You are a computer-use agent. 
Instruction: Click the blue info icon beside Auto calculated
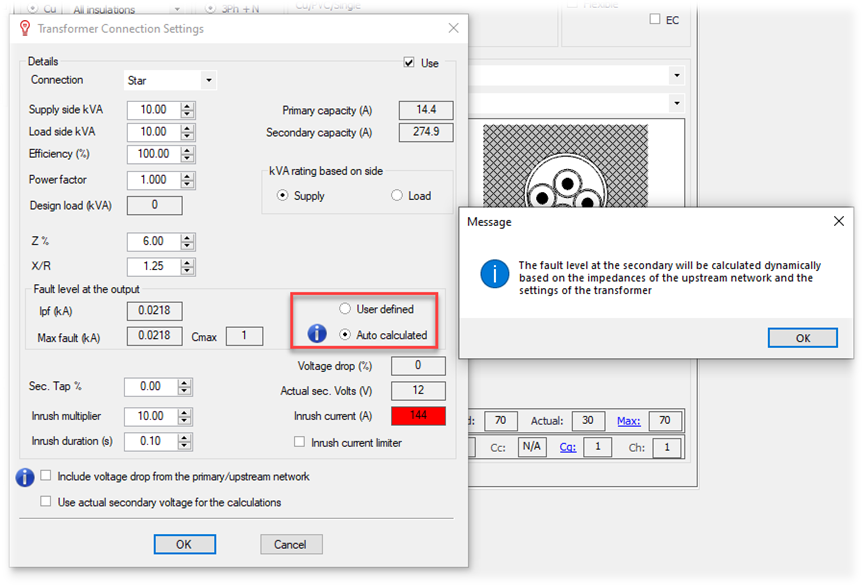point(317,333)
